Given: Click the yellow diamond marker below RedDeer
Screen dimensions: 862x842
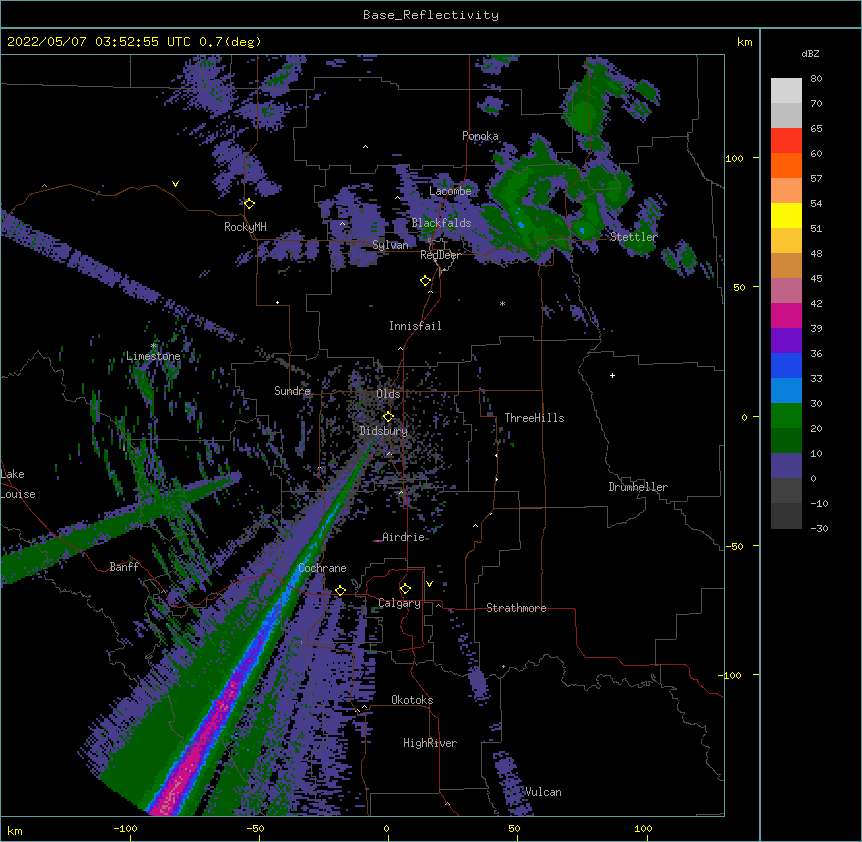Looking at the screenshot, I should 426,281.
